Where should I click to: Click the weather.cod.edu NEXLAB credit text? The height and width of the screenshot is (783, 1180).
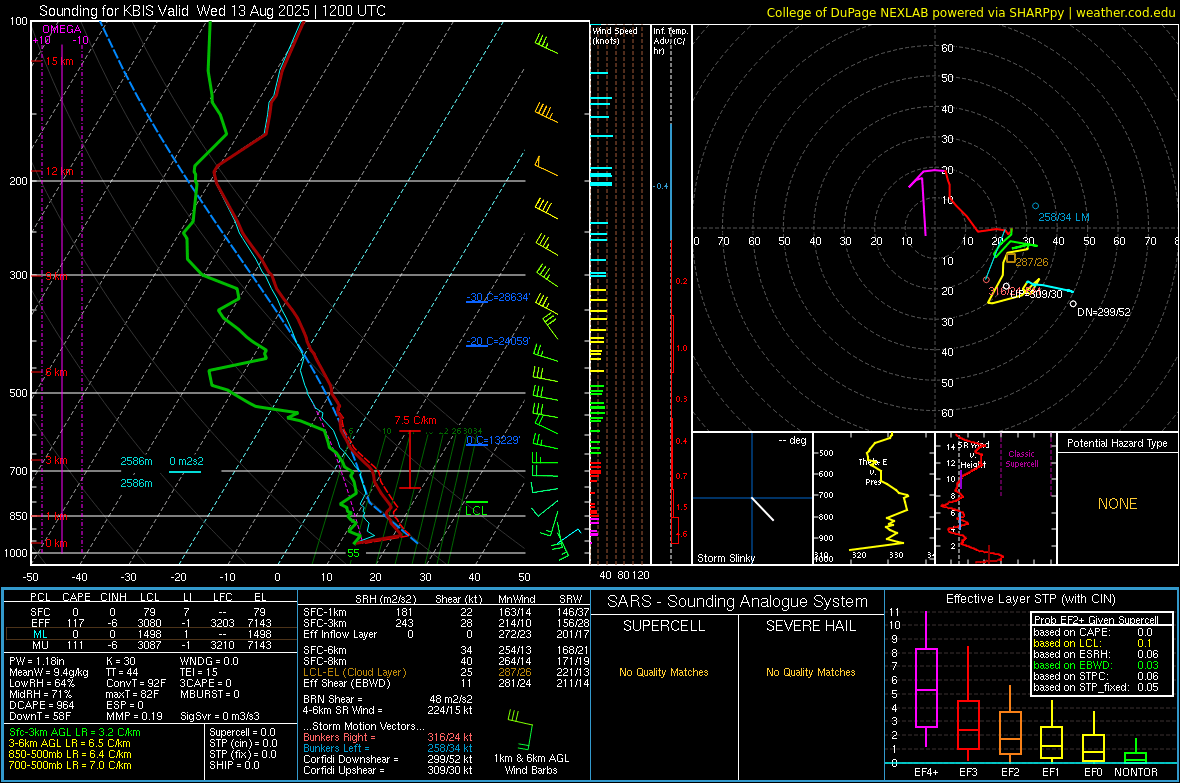tap(970, 12)
